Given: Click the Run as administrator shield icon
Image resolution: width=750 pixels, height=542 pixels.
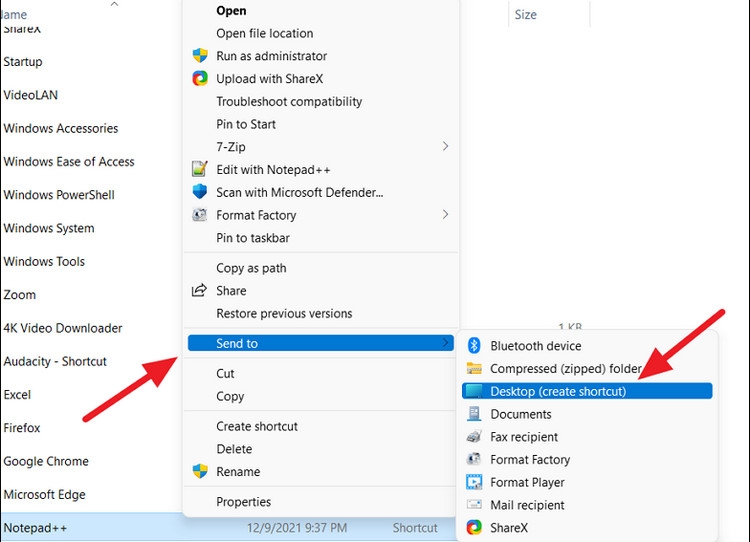Looking at the screenshot, I should click(199, 56).
